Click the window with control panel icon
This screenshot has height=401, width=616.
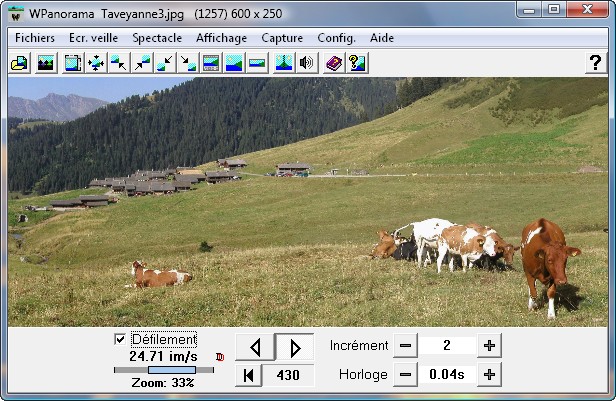click(x=211, y=63)
